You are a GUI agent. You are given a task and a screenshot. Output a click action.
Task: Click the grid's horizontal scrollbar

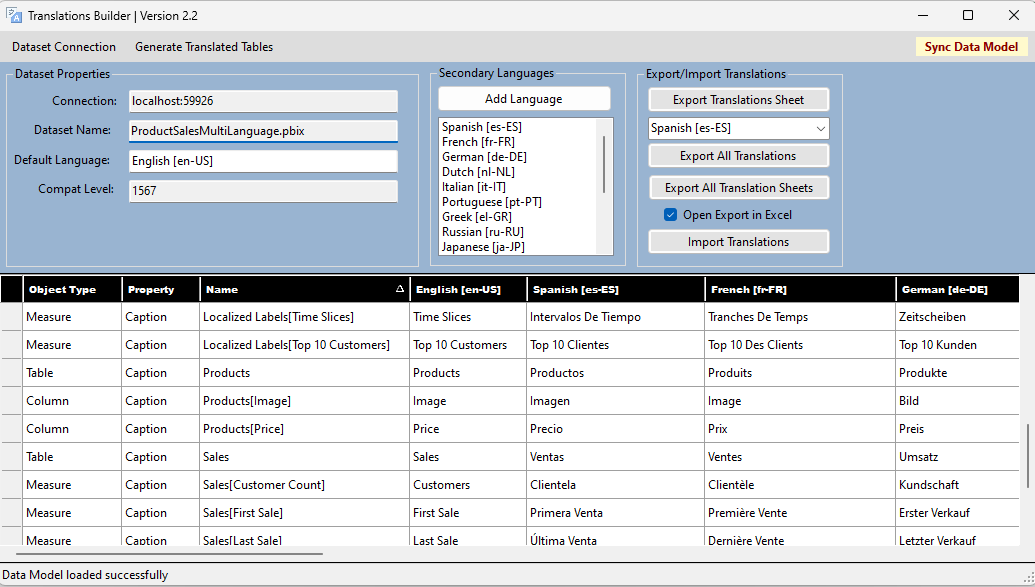pyautogui.click(x=170, y=553)
